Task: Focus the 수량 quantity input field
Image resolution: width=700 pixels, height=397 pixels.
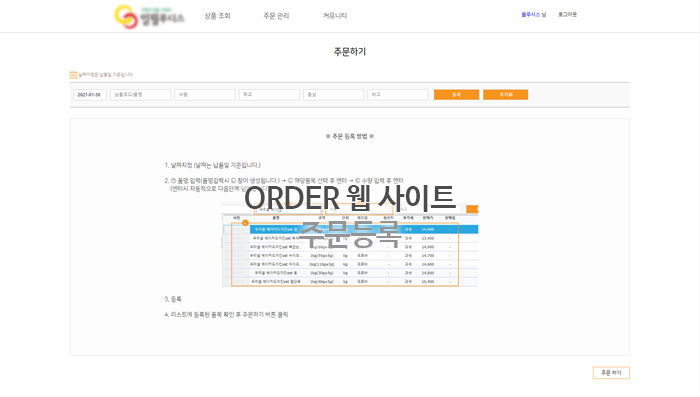Action: coord(205,95)
